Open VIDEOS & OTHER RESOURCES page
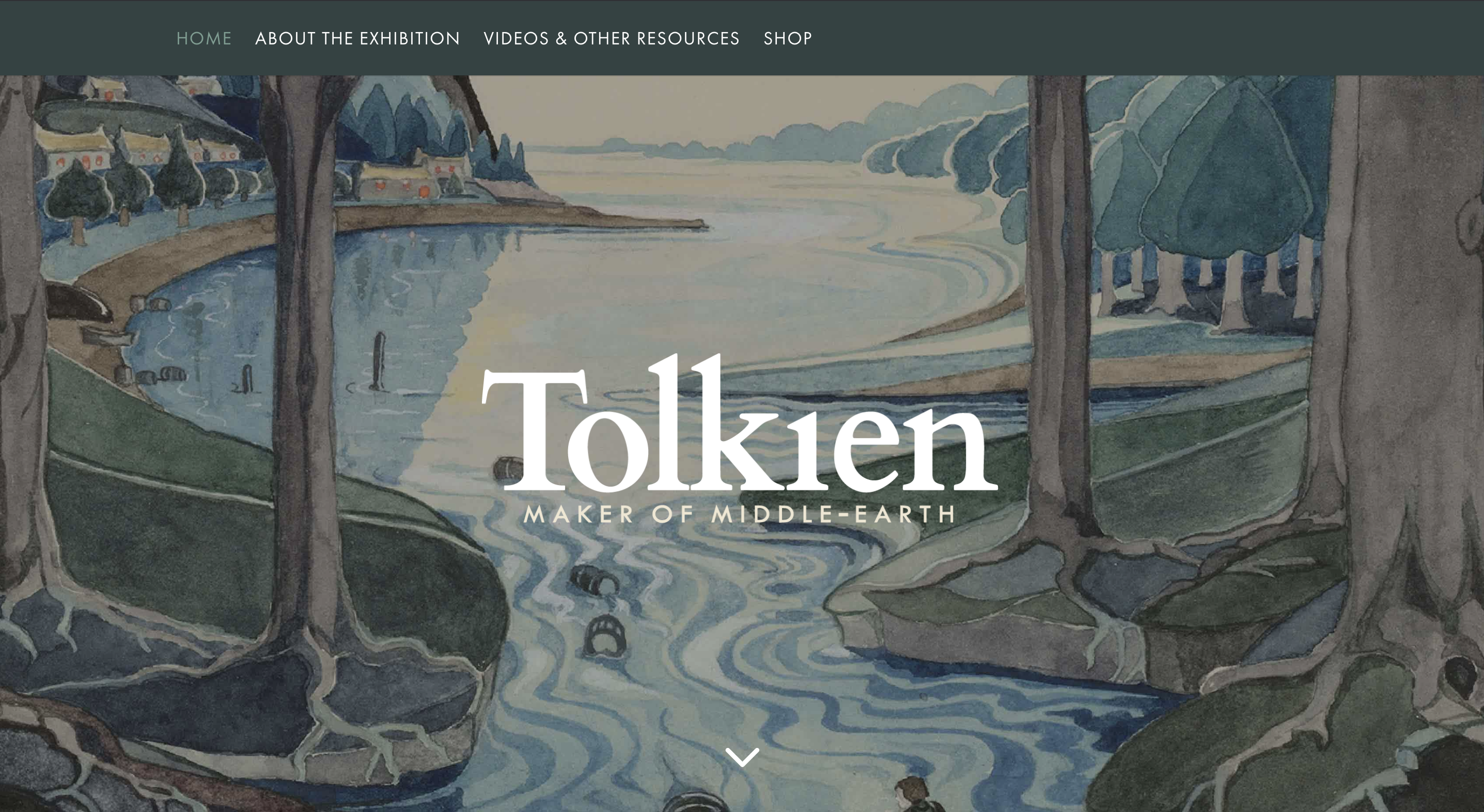 [x=612, y=39]
